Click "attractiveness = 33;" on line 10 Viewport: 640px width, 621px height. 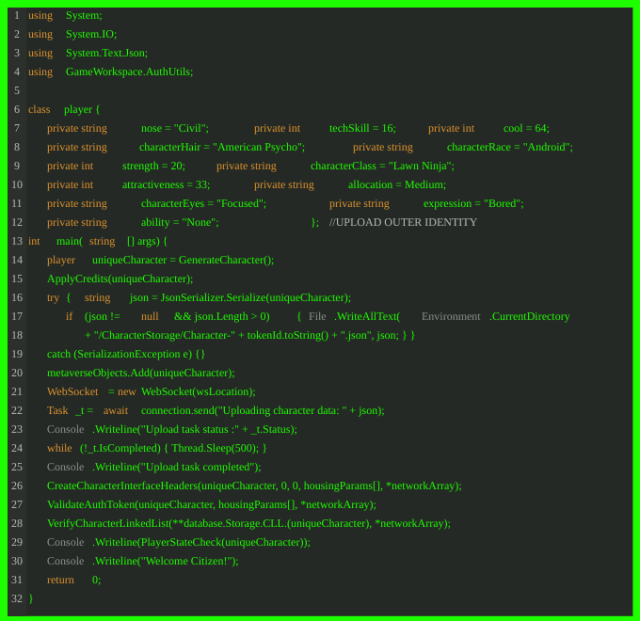[x=166, y=185]
